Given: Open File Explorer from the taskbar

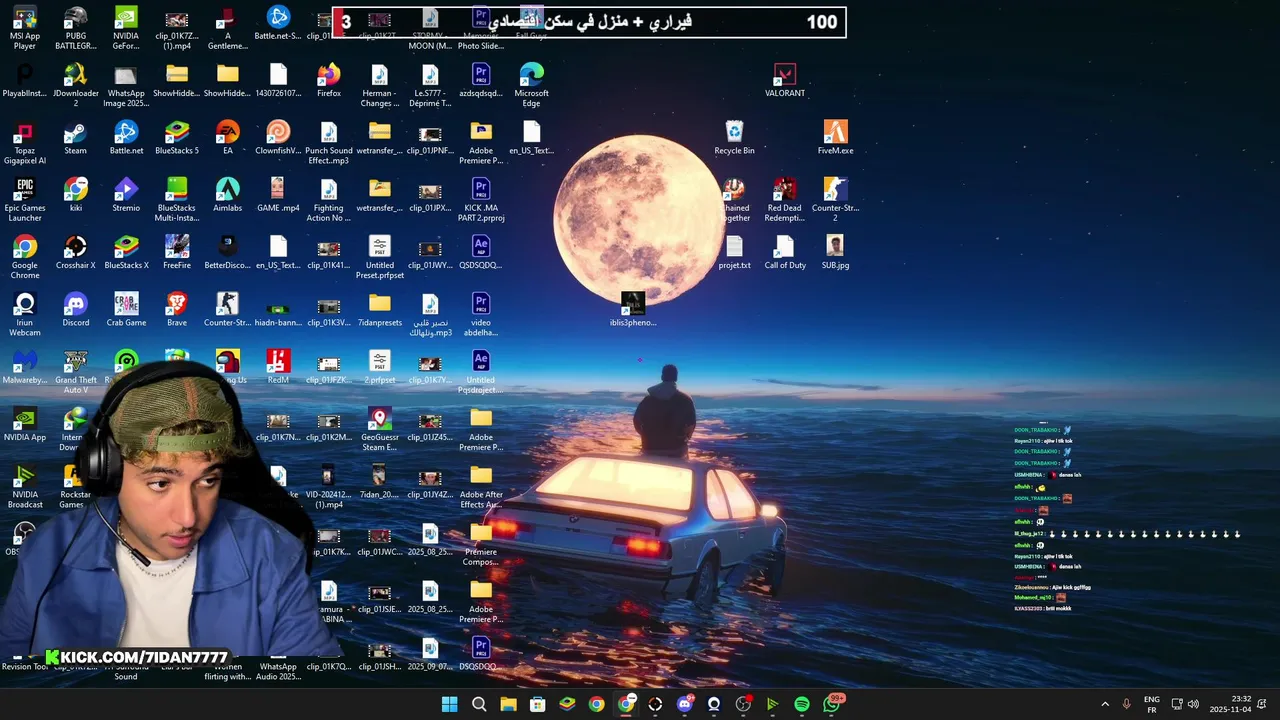Looking at the screenshot, I should click(508, 704).
